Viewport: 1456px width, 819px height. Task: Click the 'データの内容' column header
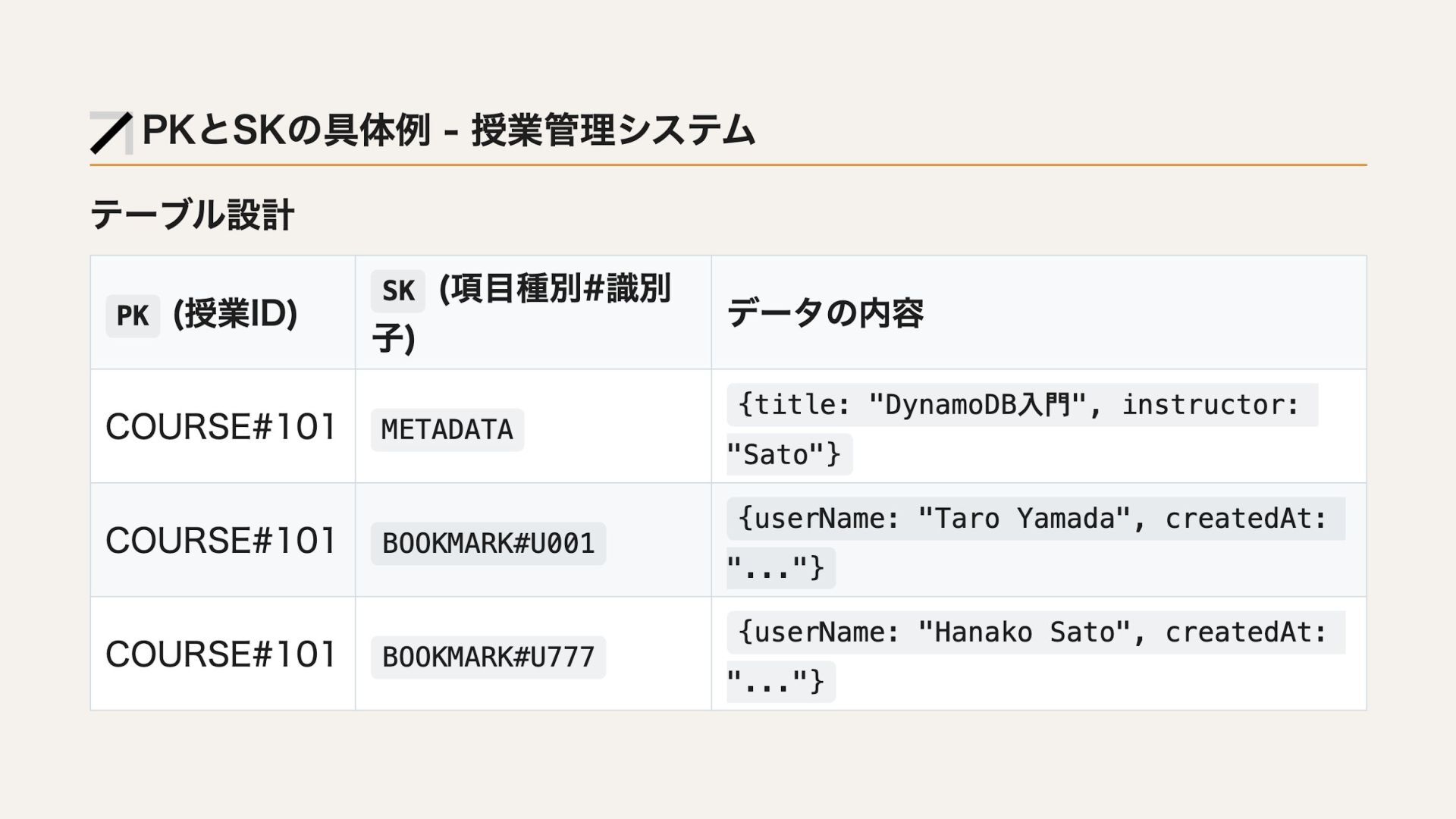pyautogui.click(x=825, y=313)
